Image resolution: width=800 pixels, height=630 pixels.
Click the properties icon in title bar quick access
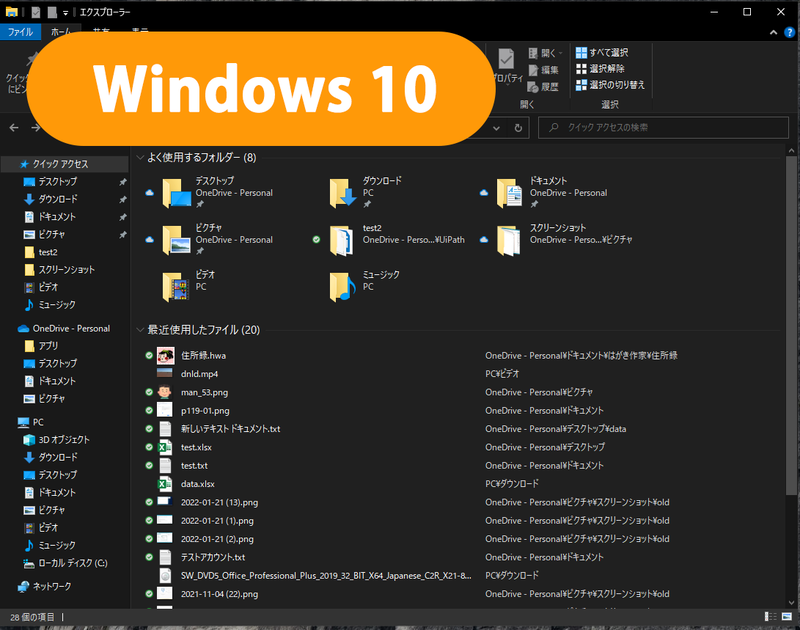[35, 12]
